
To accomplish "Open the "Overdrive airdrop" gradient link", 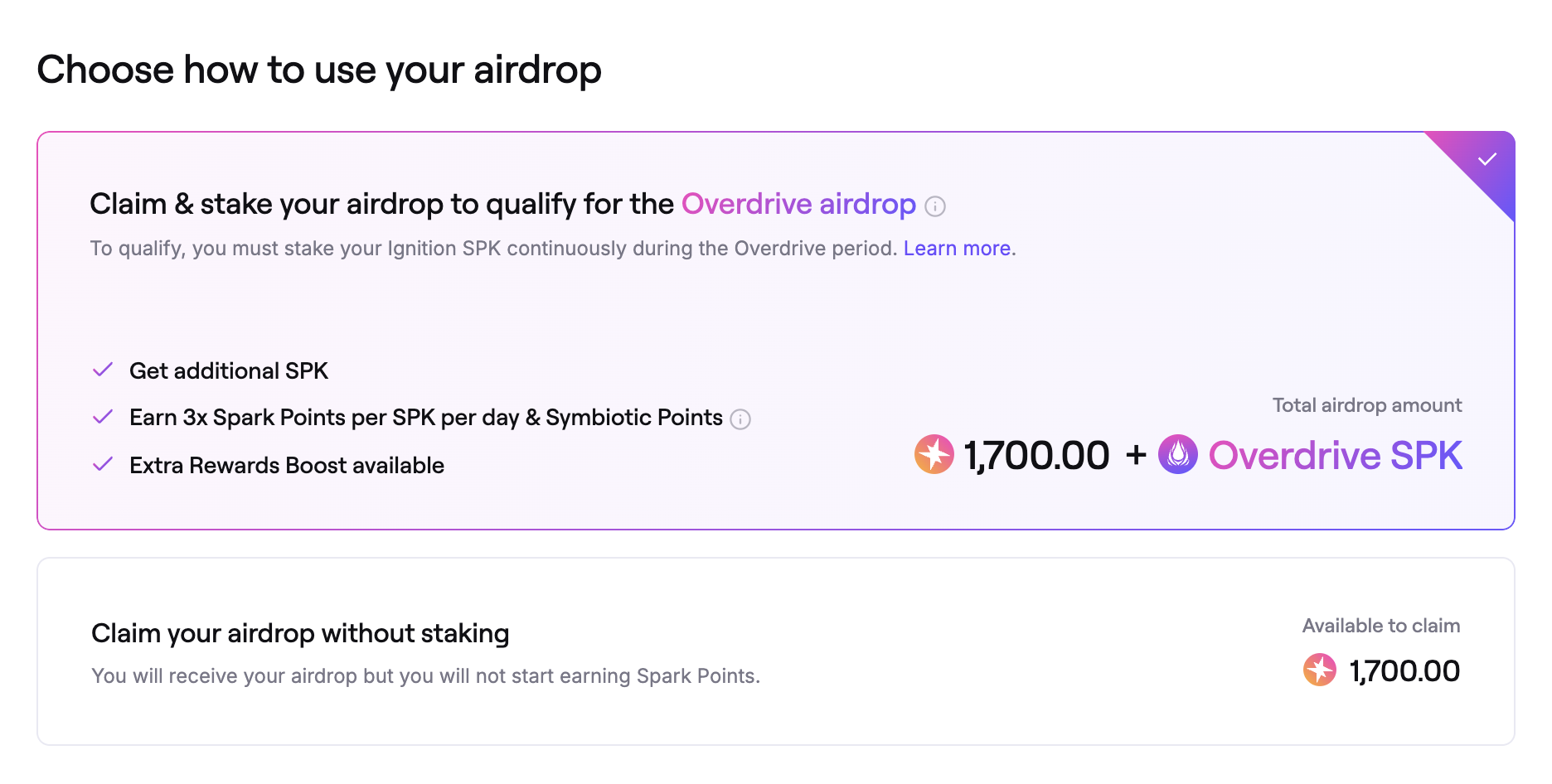I will [x=798, y=204].
